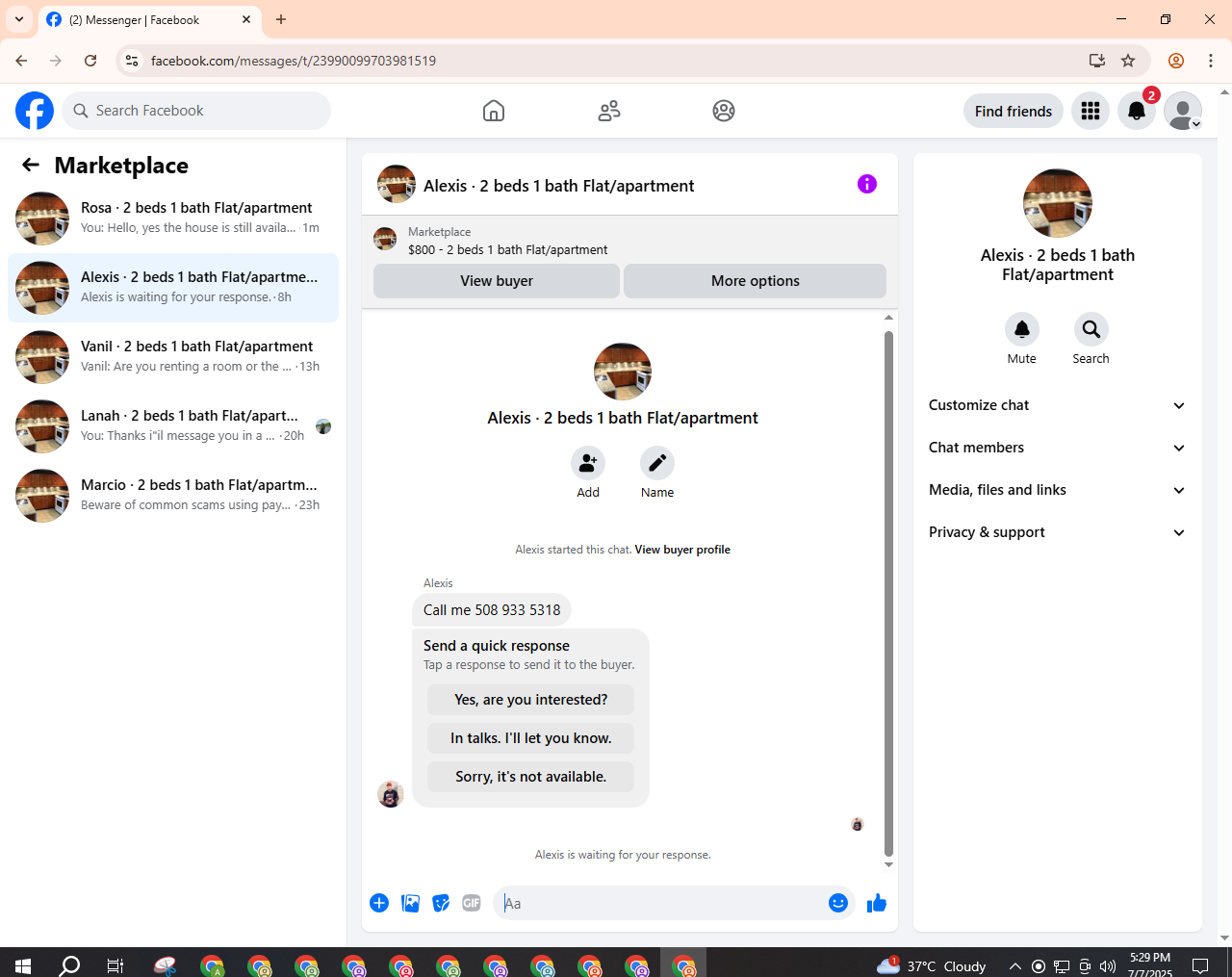Image resolution: width=1232 pixels, height=977 pixels.
Task: Open the Chrome three-dot menu
Action: click(x=1211, y=61)
